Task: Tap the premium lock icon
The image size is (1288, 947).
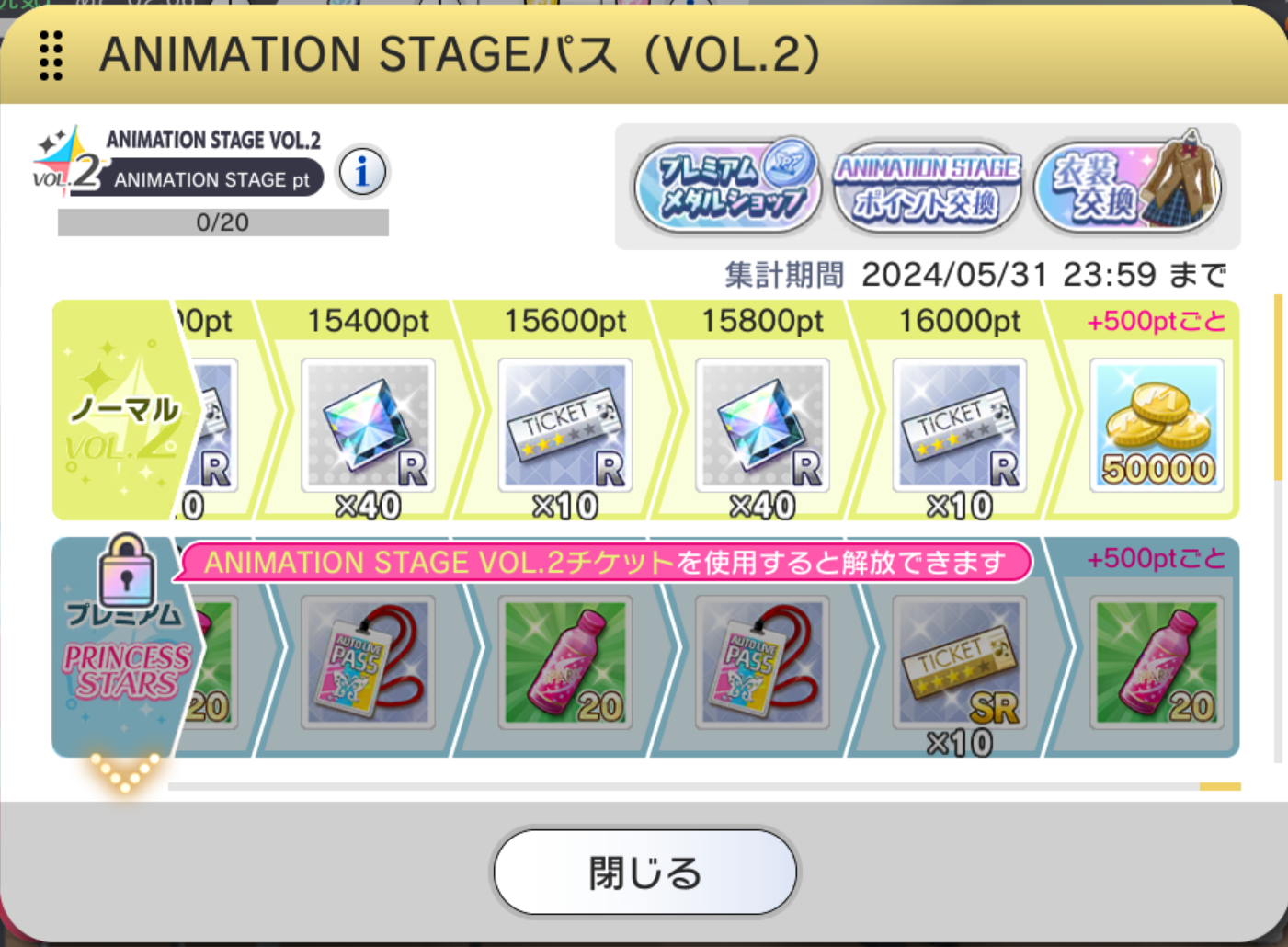Action: tap(126, 570)
